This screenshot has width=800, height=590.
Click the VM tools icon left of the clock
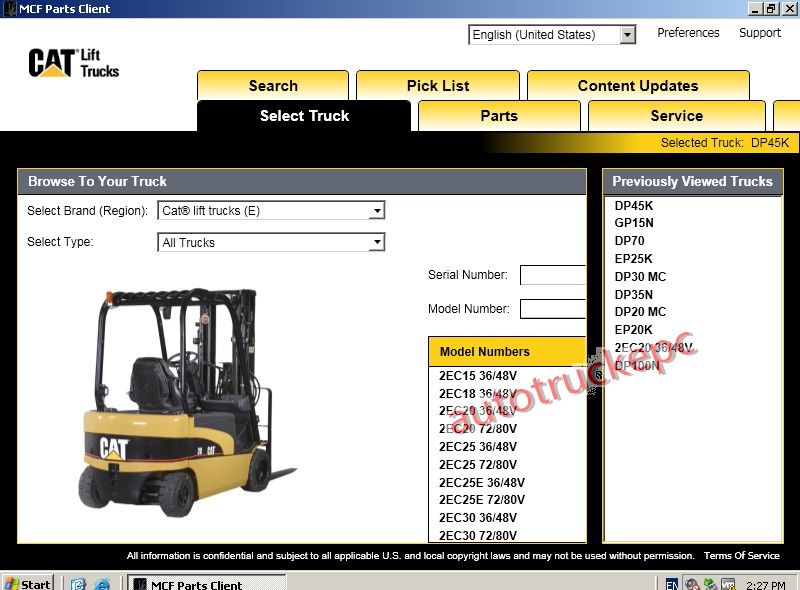(x=728, y=584)
